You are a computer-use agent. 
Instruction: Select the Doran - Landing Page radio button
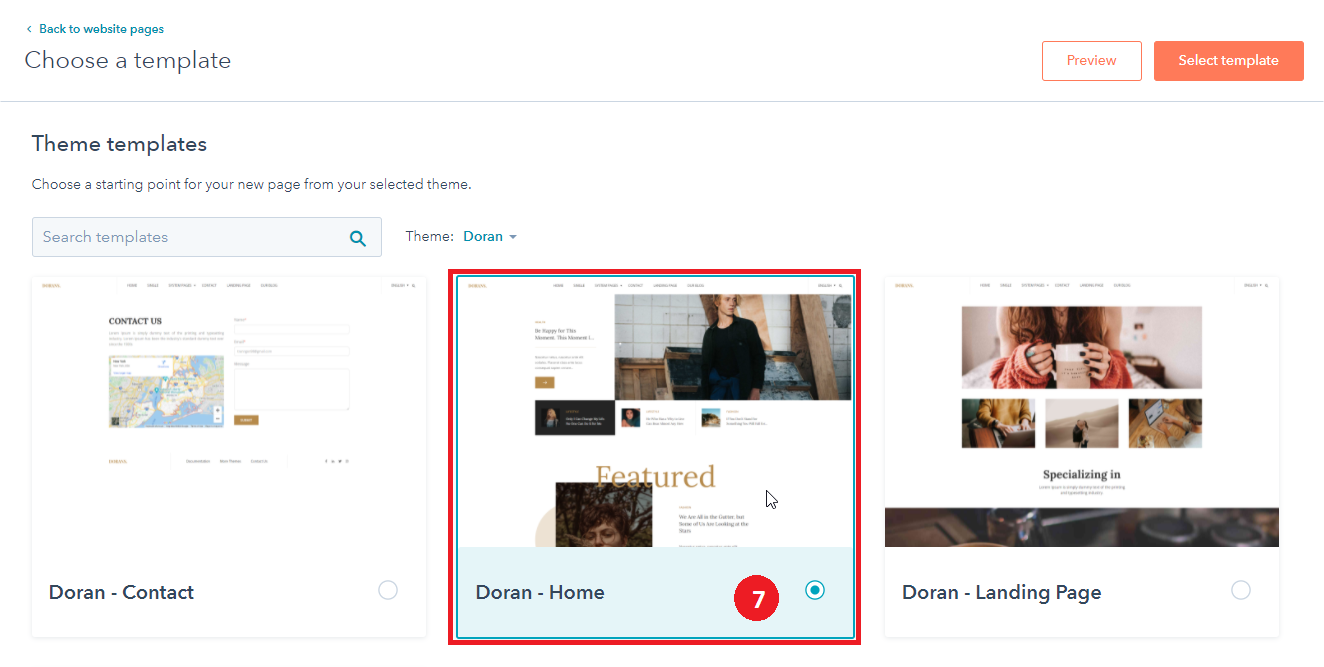click(1241, 590)
